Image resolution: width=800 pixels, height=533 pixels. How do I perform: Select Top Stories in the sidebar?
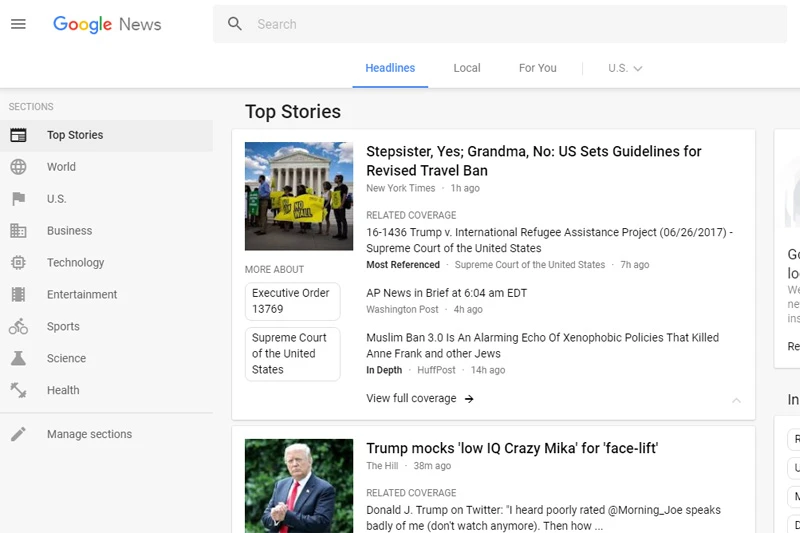click(x=107, y=135)
